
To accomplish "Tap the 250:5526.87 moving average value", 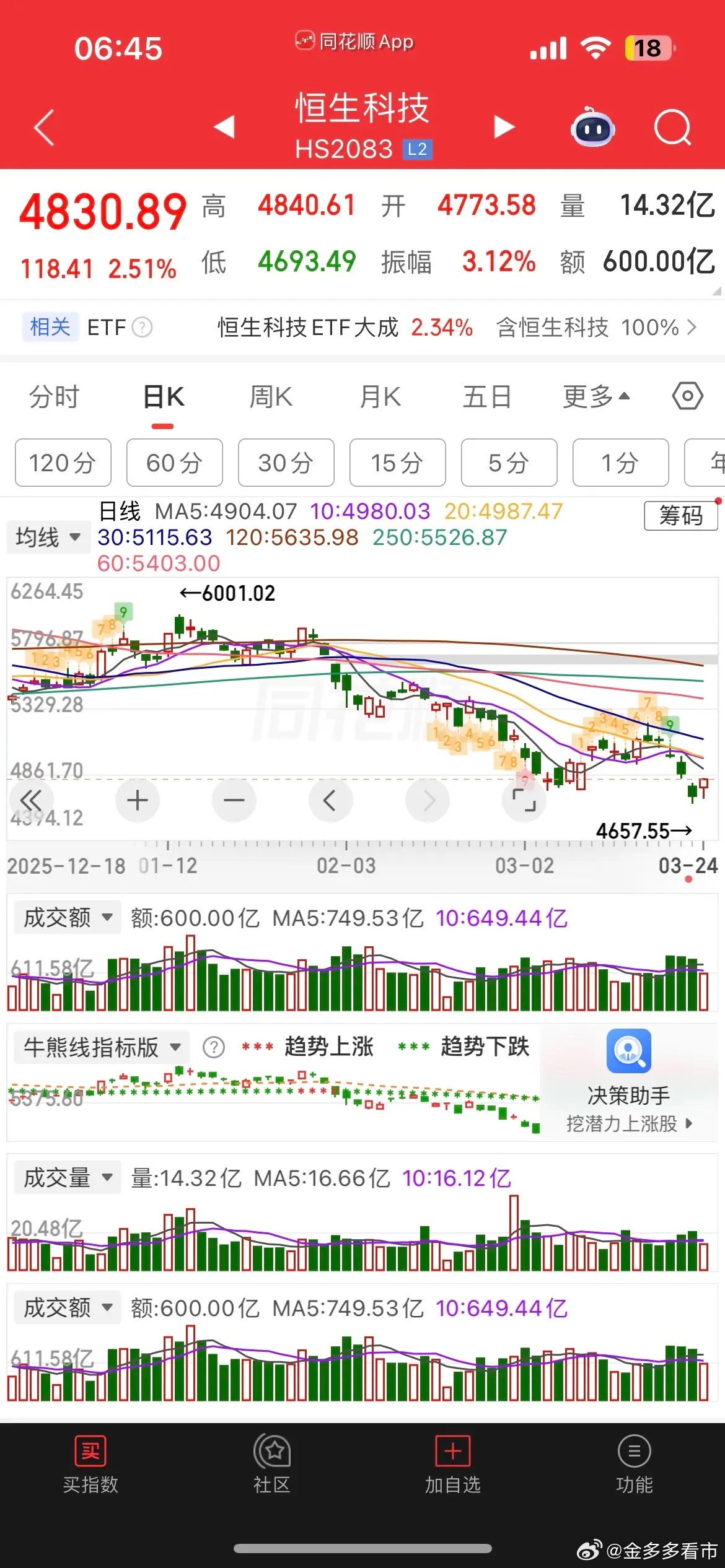I will point(440,538).
